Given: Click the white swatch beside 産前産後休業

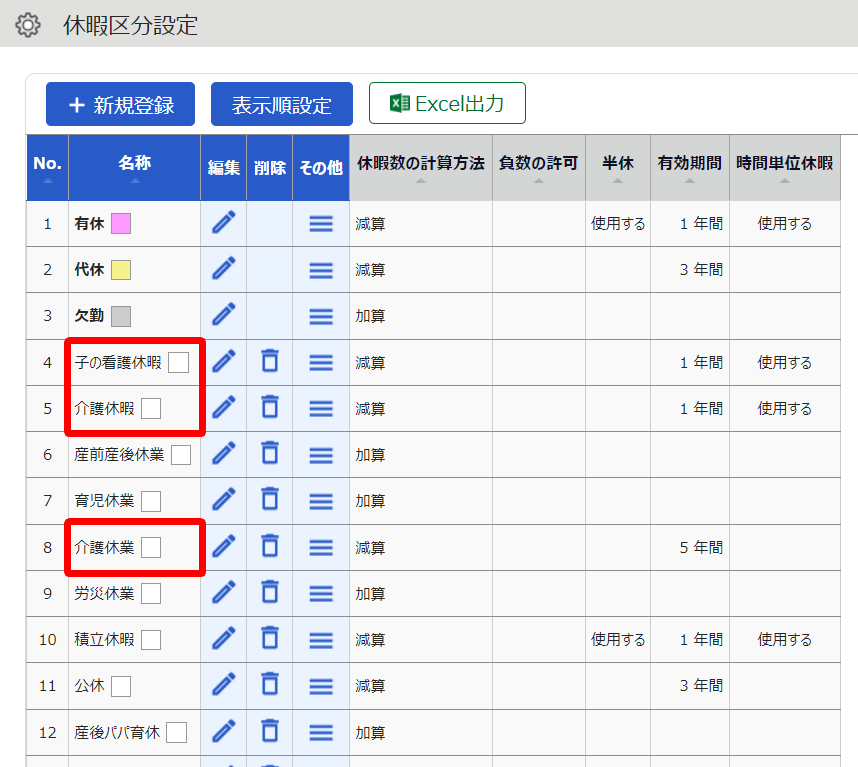Looking at the screenshot, I should click(181, 455).
